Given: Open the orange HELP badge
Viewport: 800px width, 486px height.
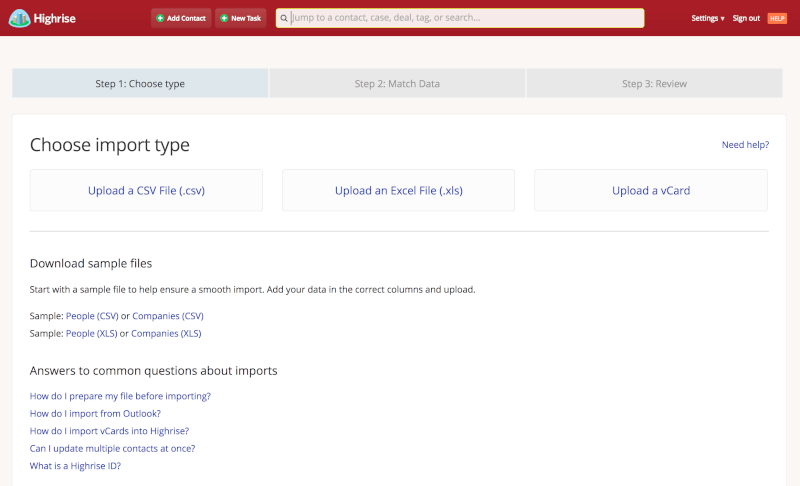Looking at the screenshot, I should (x=777, y=18).
